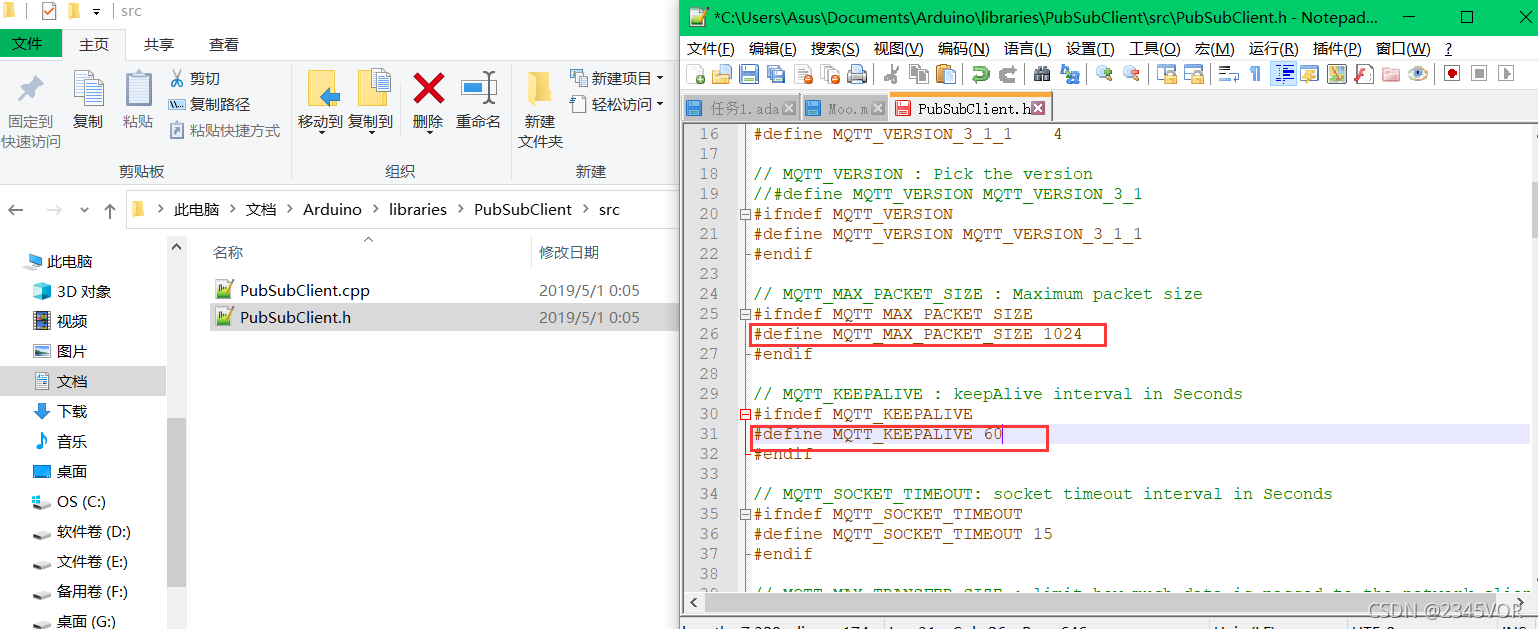The width and height of the screenshot is (1538, 629).
Task: Collapse the #ifndef MQTT_KEEPALIVE fold at line 30
Action: pos(744,414)
